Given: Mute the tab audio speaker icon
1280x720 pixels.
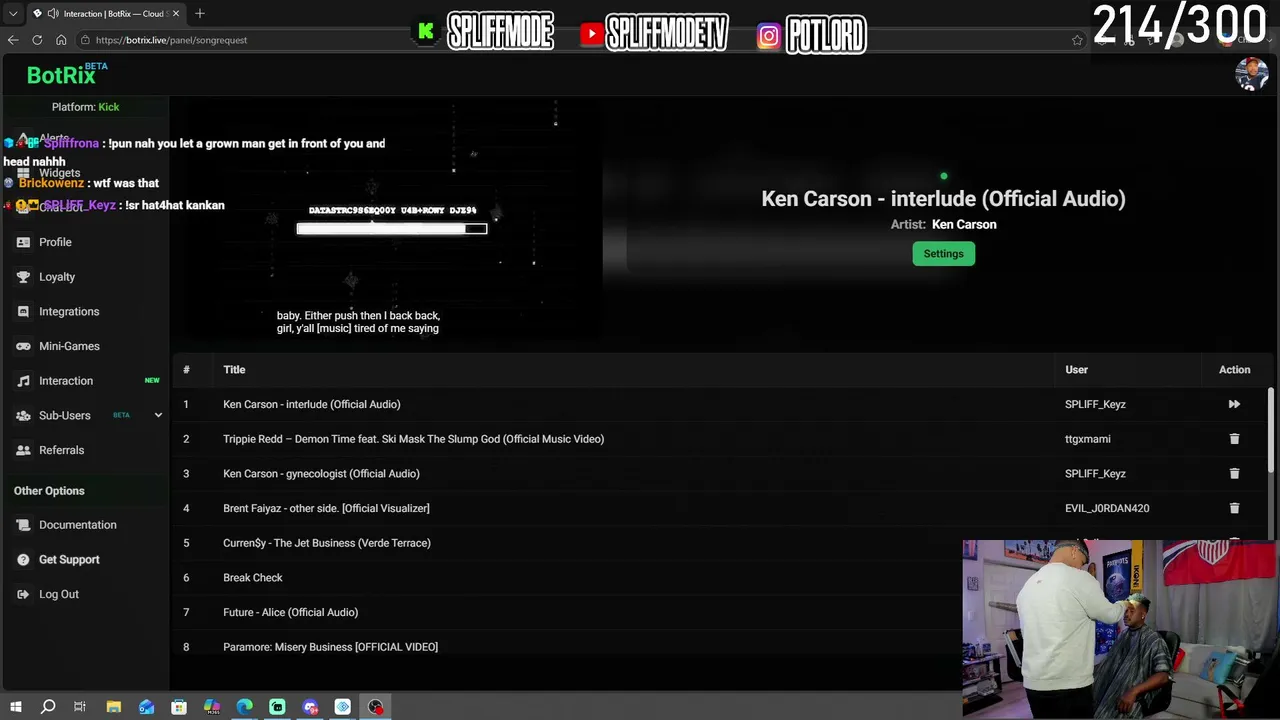Looking at the screenshot, I should point(51,14).
